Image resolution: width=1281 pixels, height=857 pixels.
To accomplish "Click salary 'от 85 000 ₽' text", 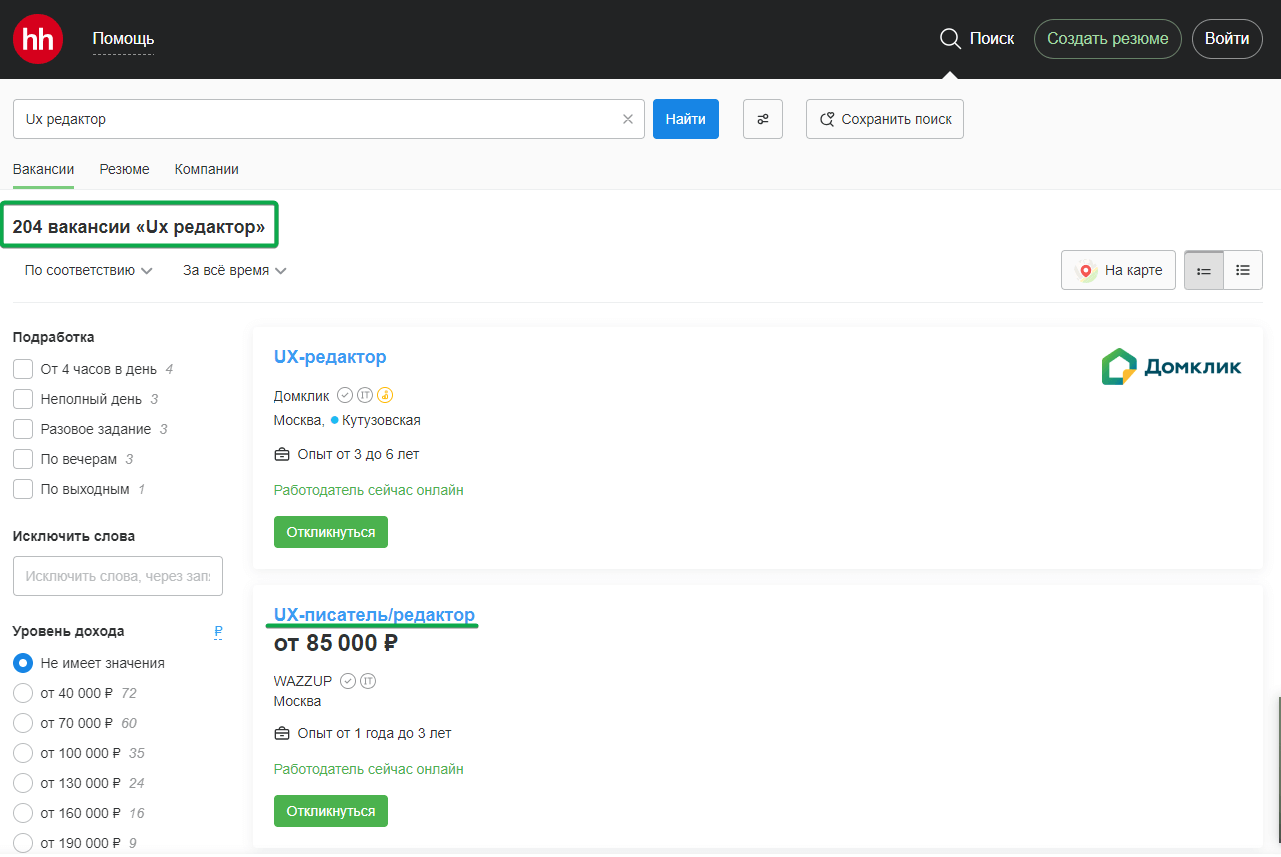I will (x=336, y=643).
